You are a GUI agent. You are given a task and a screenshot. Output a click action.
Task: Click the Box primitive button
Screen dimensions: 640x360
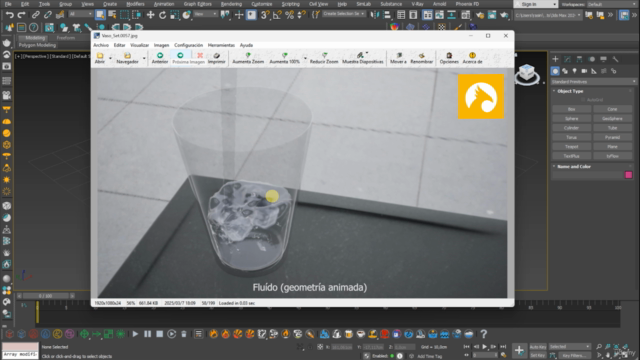click(571, 109)
